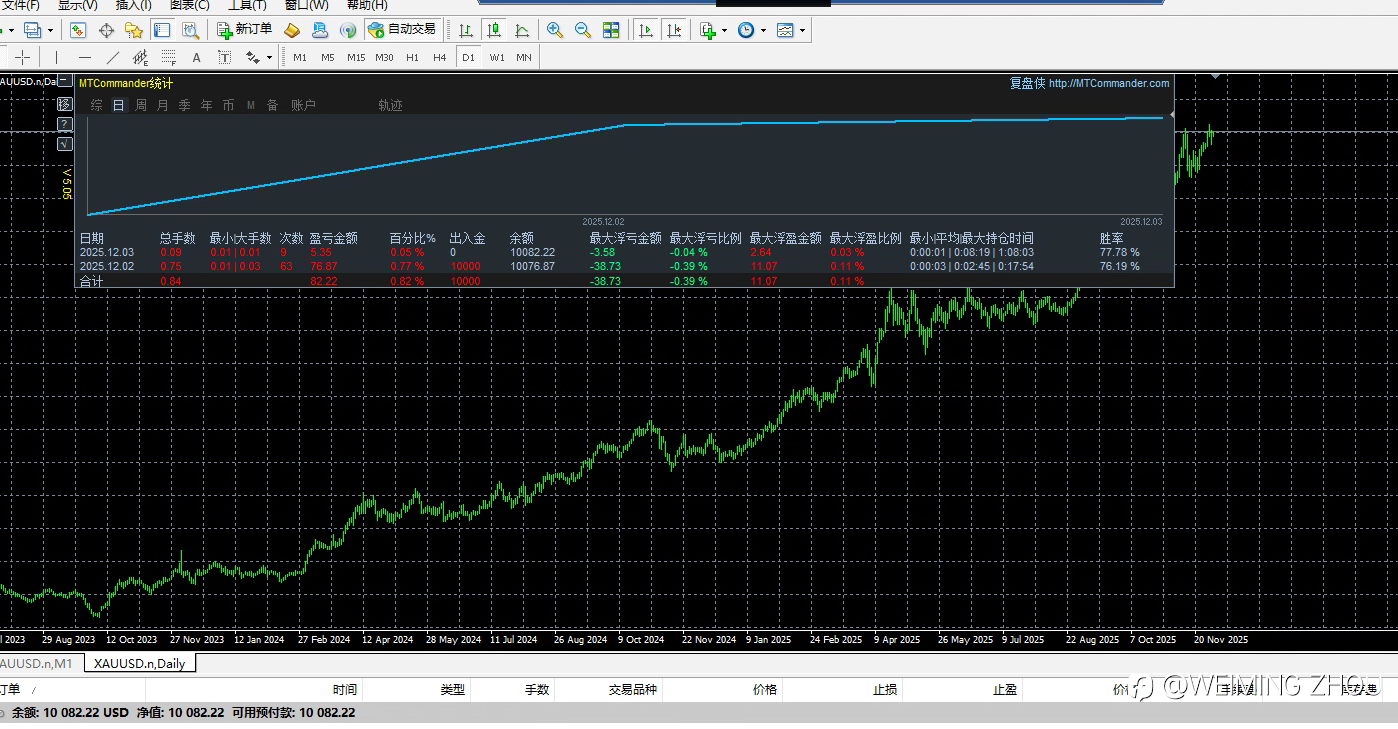Screen dimensions: 1398x729
Task: Zoom in on the chart with magnifier plus
Action: coord(554,31)
